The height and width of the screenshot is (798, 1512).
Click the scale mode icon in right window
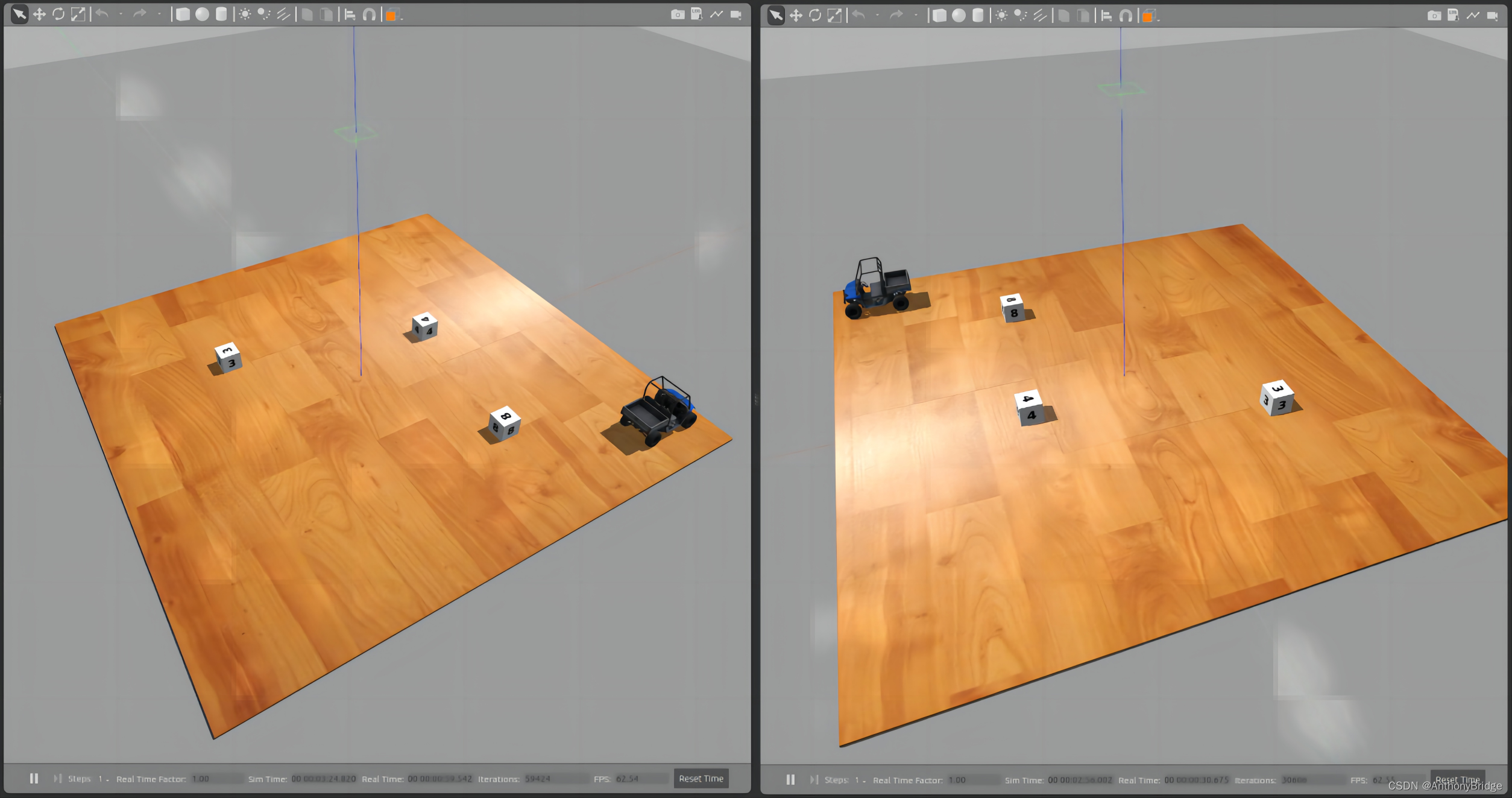point(834,16)
